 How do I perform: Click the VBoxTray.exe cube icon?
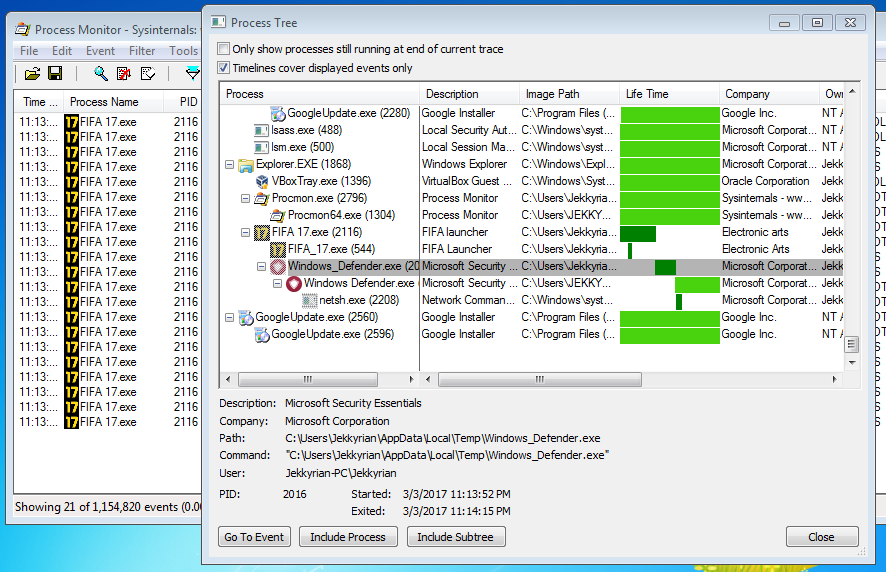coord(262,181)
